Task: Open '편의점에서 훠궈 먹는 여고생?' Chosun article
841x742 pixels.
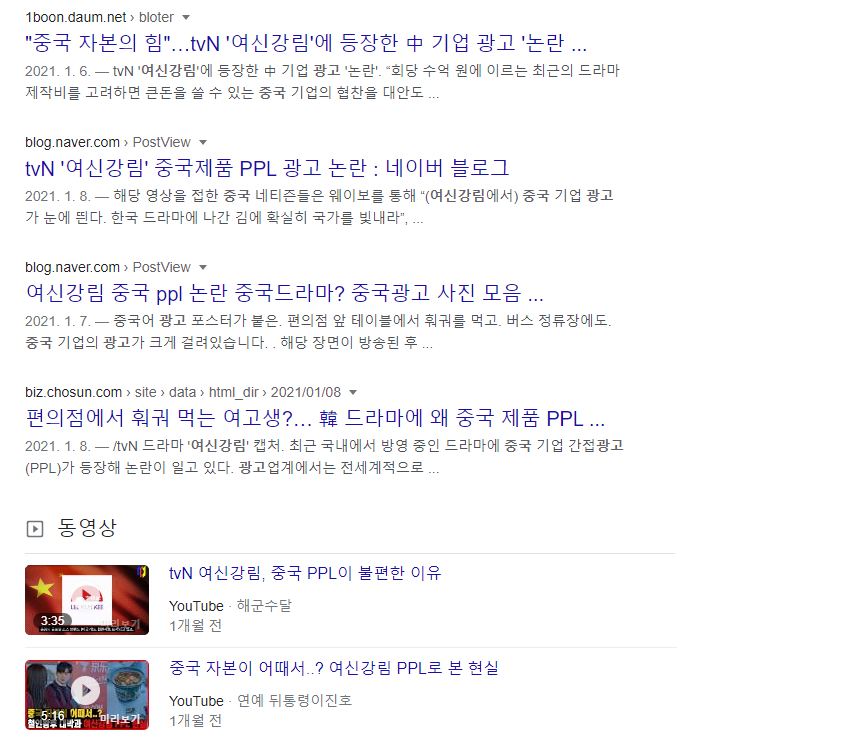Action: tap(315, 418)
